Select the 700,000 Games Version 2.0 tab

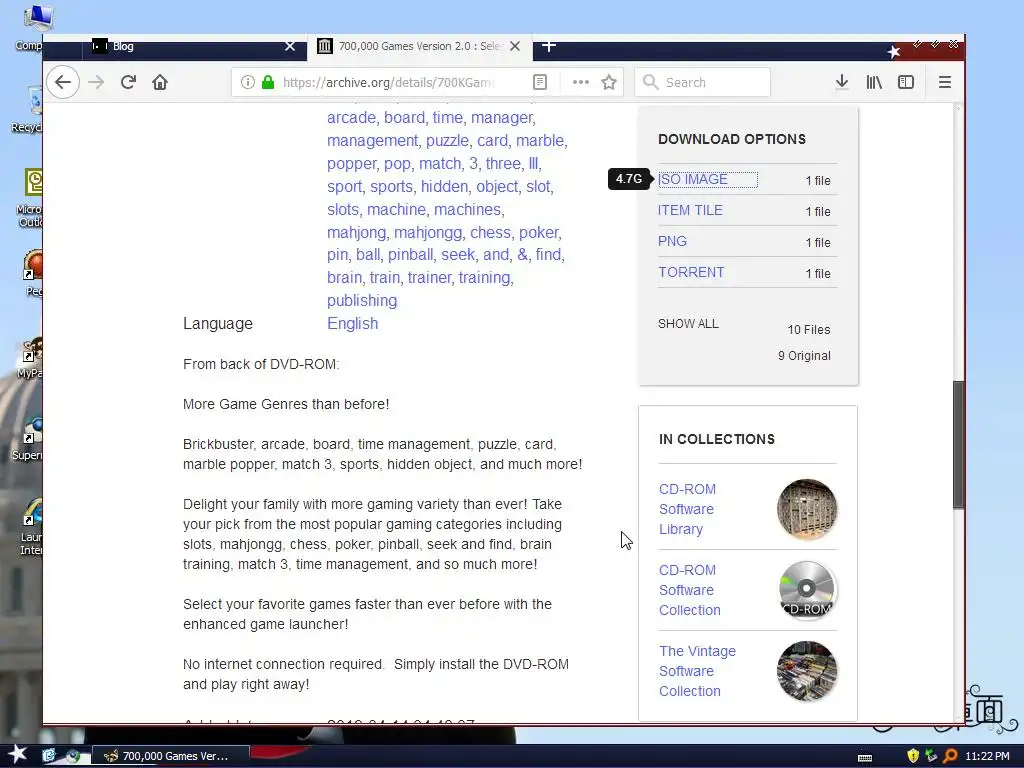[x=420, y=46]
